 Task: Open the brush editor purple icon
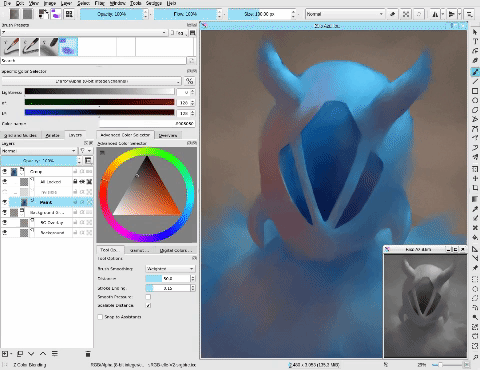(56, 14)
